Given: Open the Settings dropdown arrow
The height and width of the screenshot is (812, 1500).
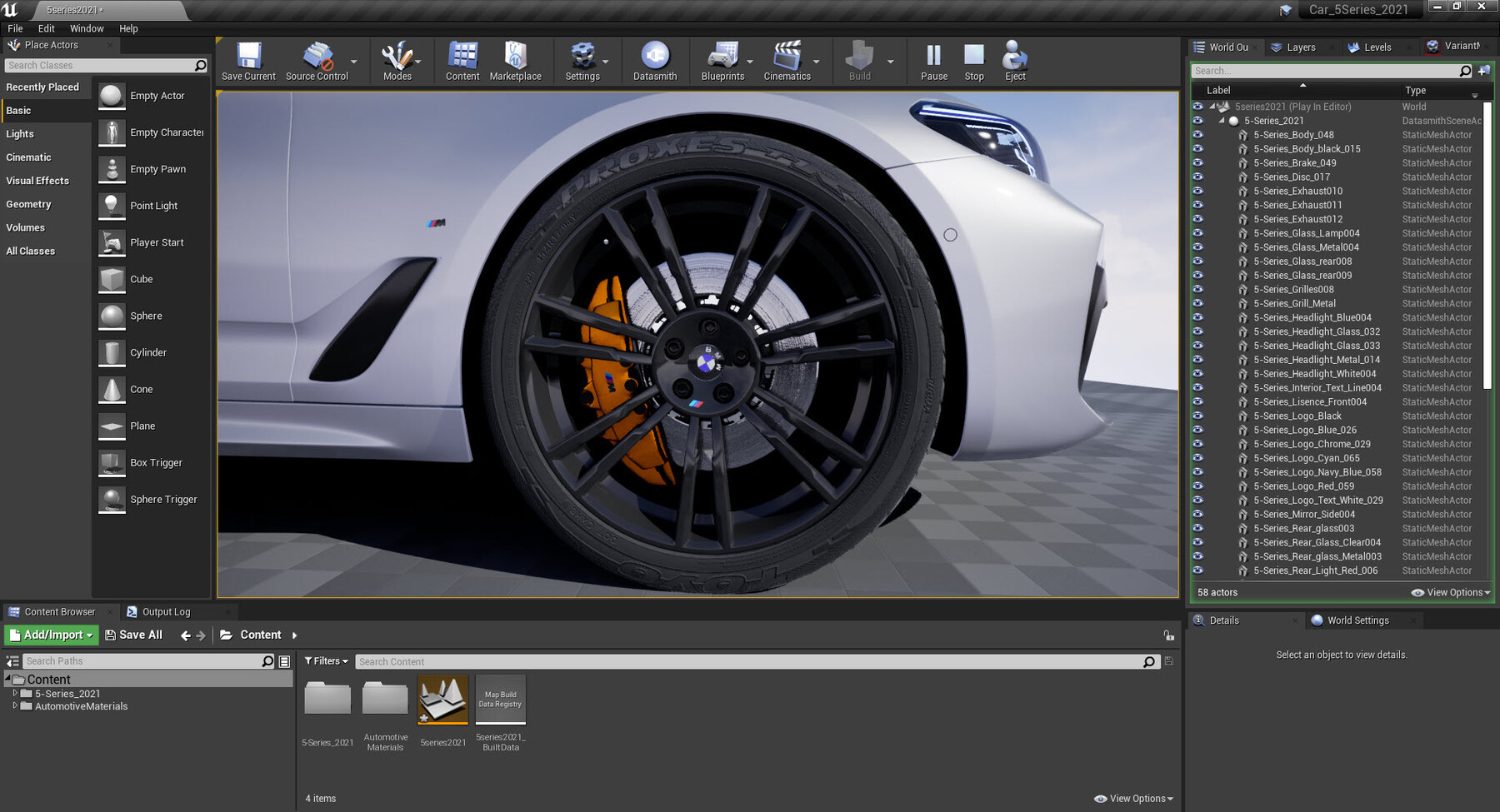Looking at the screenshot, I should tap(606, 62).
